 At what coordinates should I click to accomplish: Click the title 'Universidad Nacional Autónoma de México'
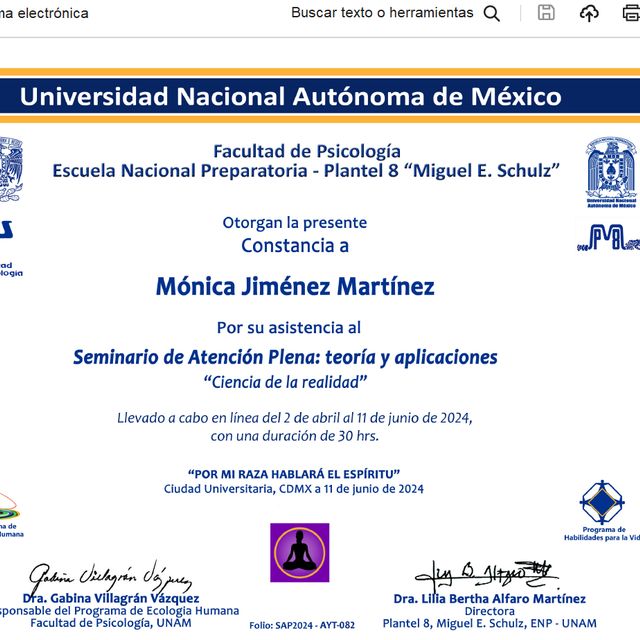[x=291, y=96]
